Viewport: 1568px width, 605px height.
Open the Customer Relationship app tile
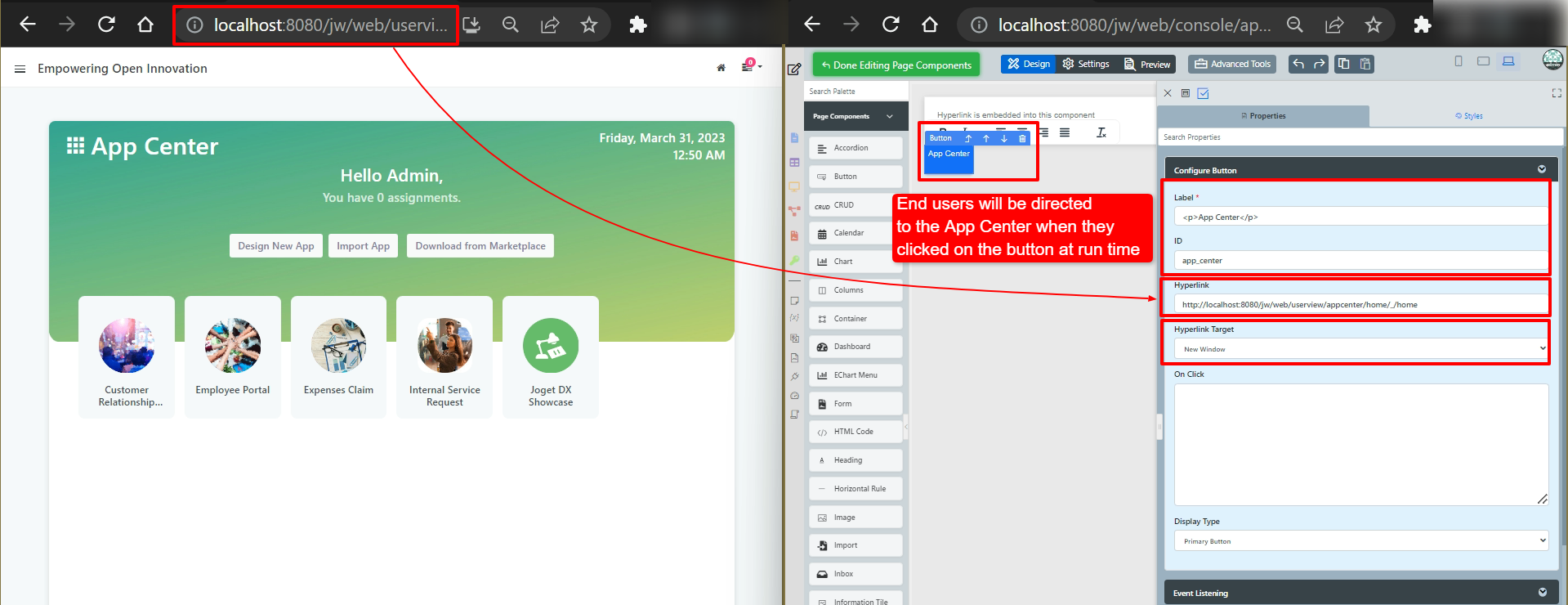coord(127,357)
